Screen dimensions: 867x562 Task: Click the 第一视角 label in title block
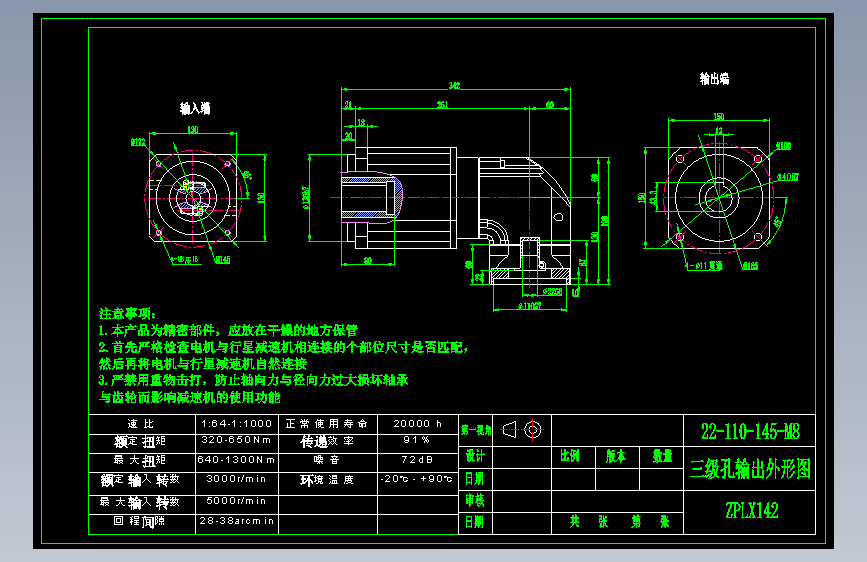tap(476, 430)
